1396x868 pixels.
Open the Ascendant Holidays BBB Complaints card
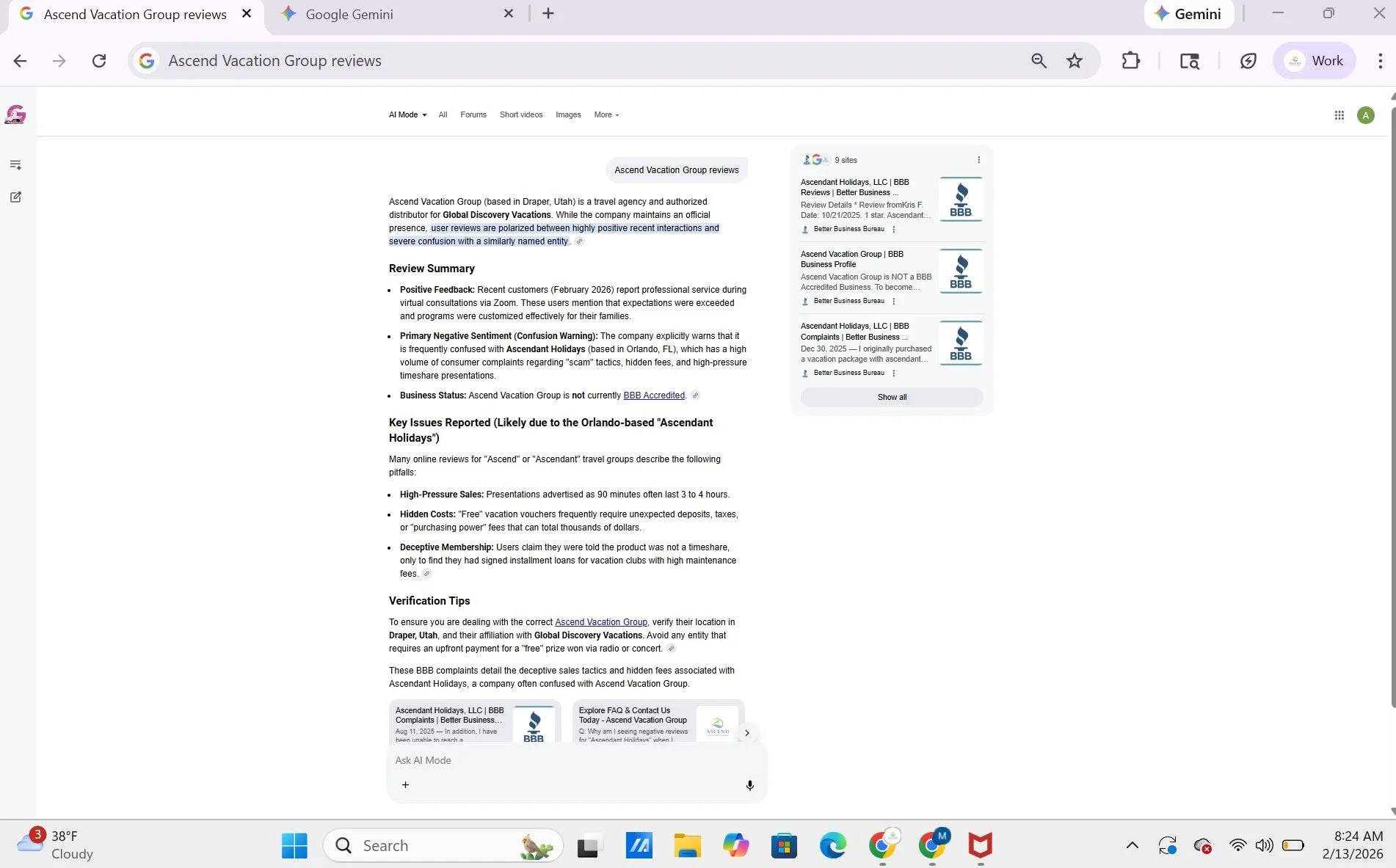475,721
